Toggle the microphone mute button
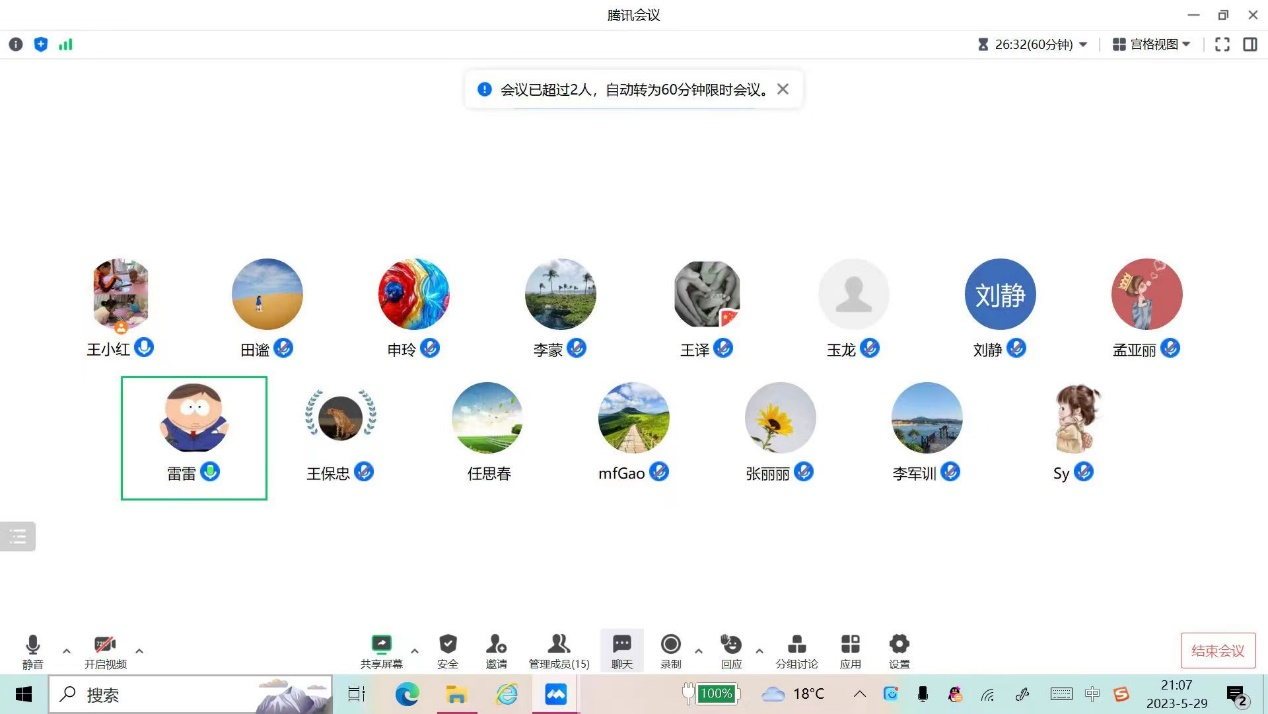 pos(33,646)
